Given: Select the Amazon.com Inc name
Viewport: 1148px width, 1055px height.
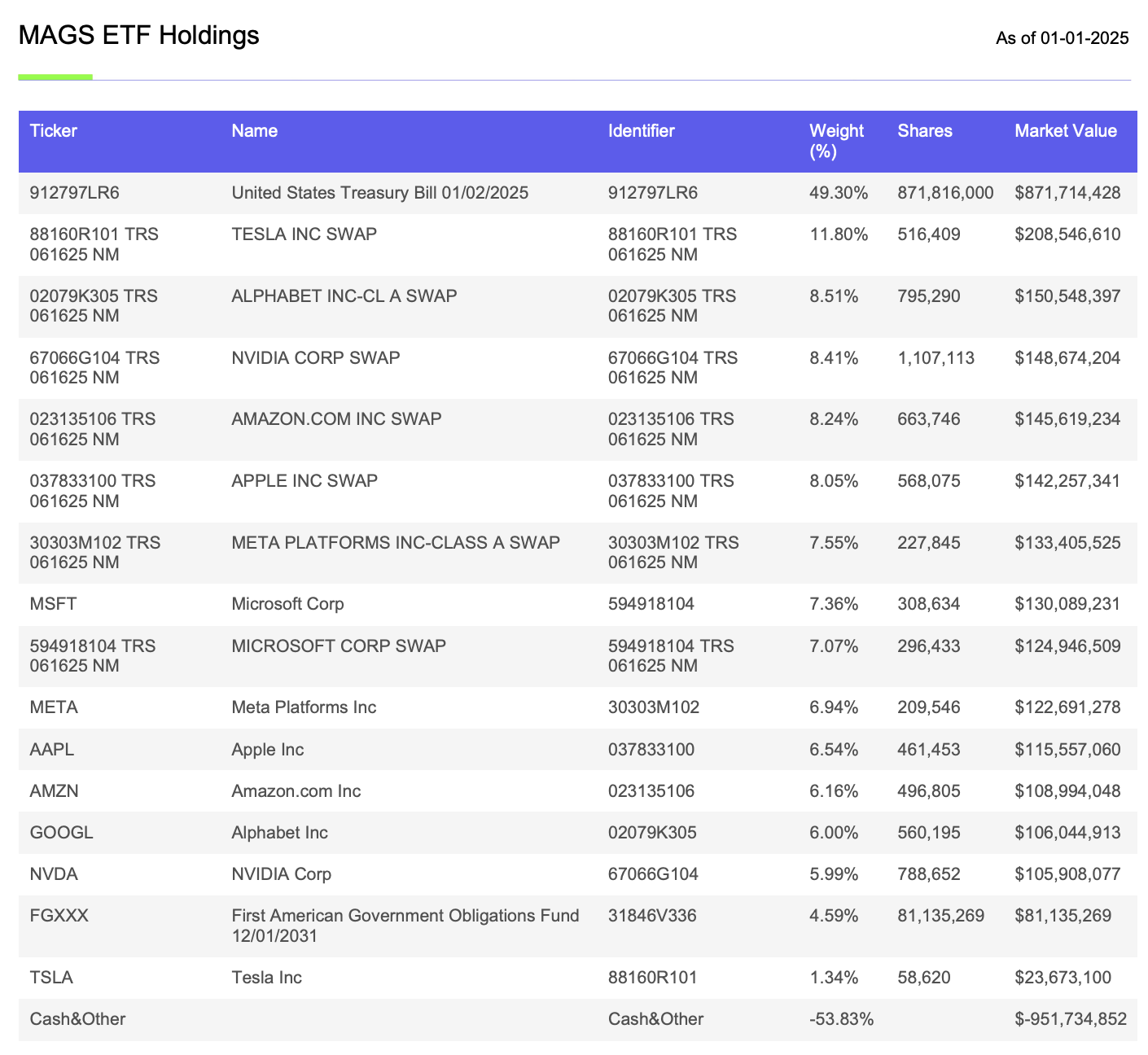Looking at the screenshot, I should coord(296,791).
